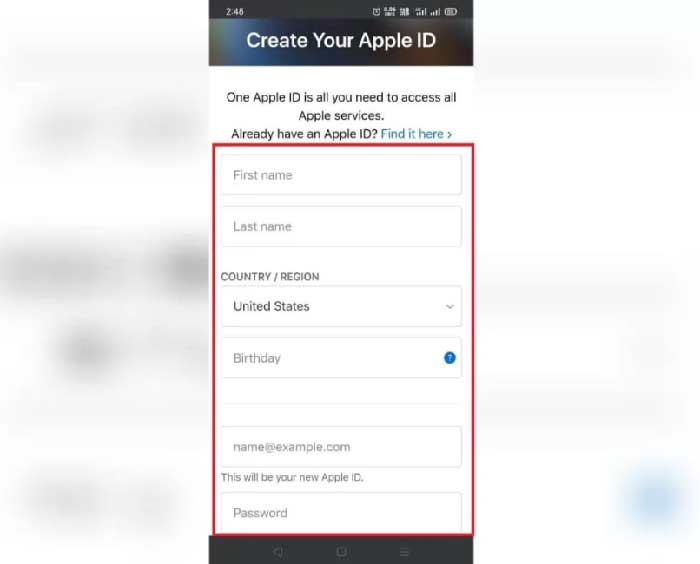The height and width of the screenshot is (564, 700).
Task: Tap the rightmost signal strength bars icon
Action: tap(435, 12)
